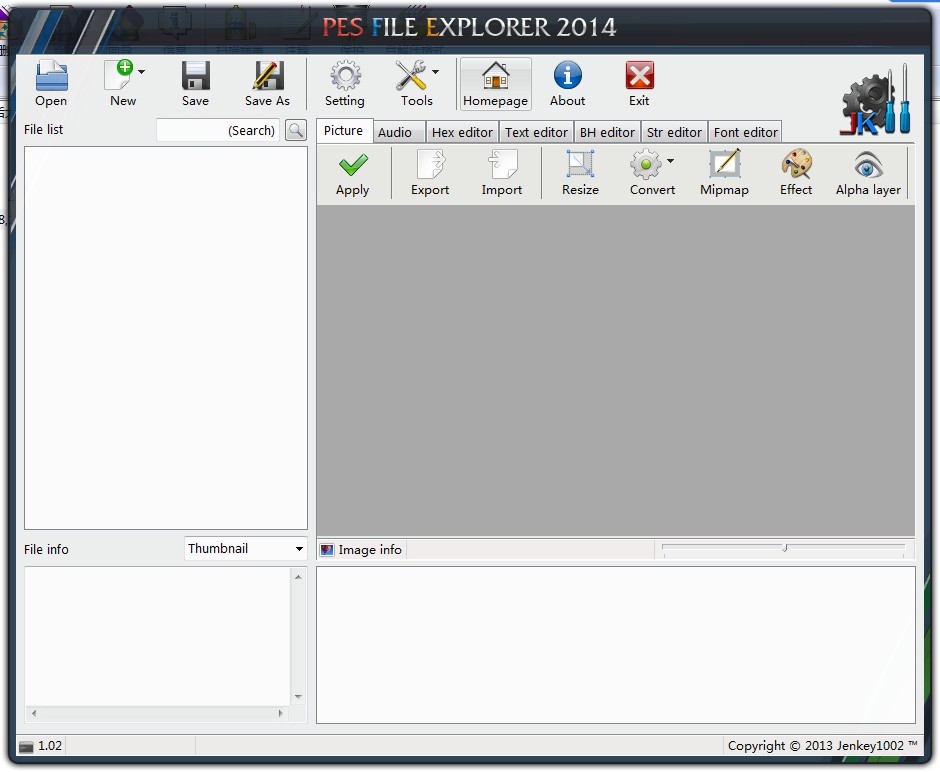The width and height of the screenshot is (940, 772).
Task: Expand the Convert dropdown arrow
Action: (670, 161)
